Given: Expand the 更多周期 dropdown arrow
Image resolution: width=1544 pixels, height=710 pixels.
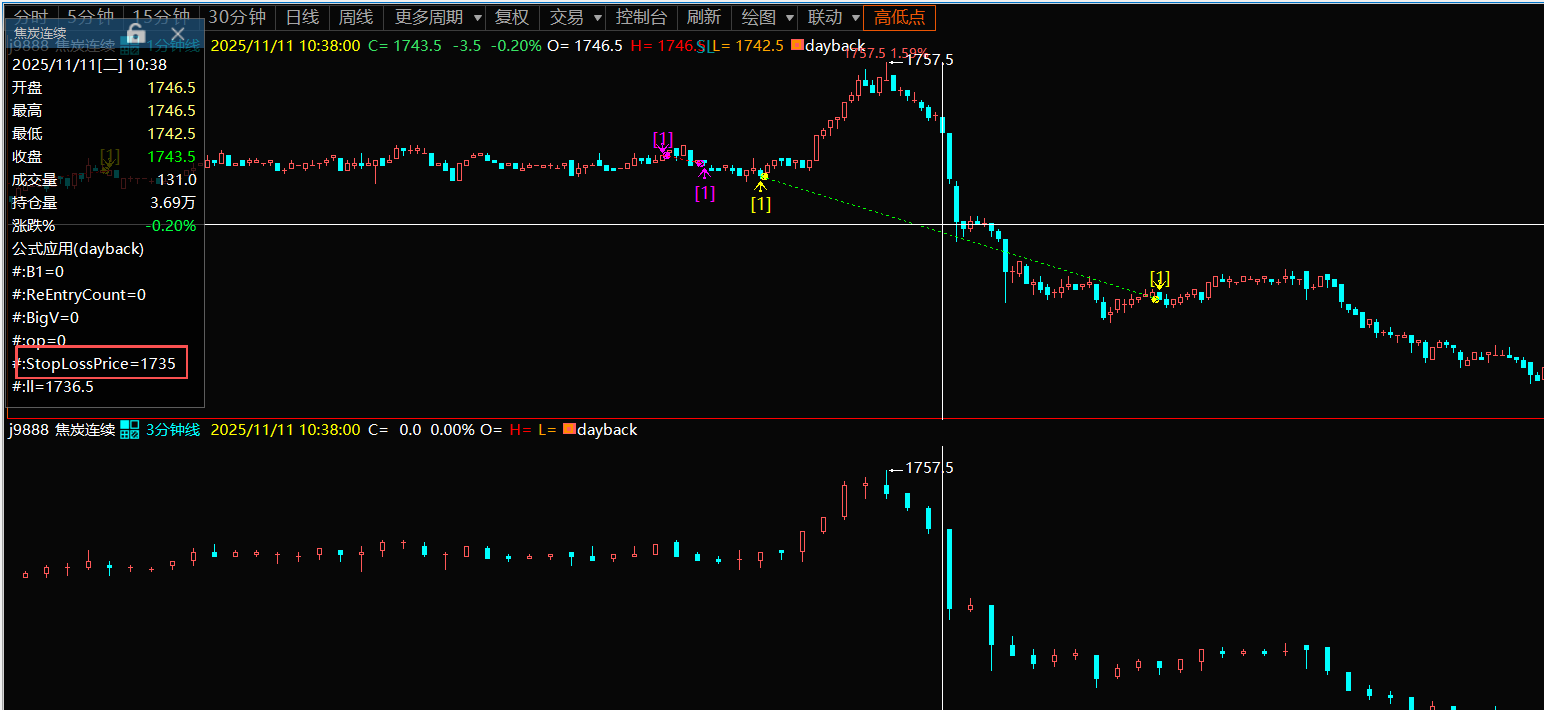Looking at the screenshot, I should coord(477,18).
